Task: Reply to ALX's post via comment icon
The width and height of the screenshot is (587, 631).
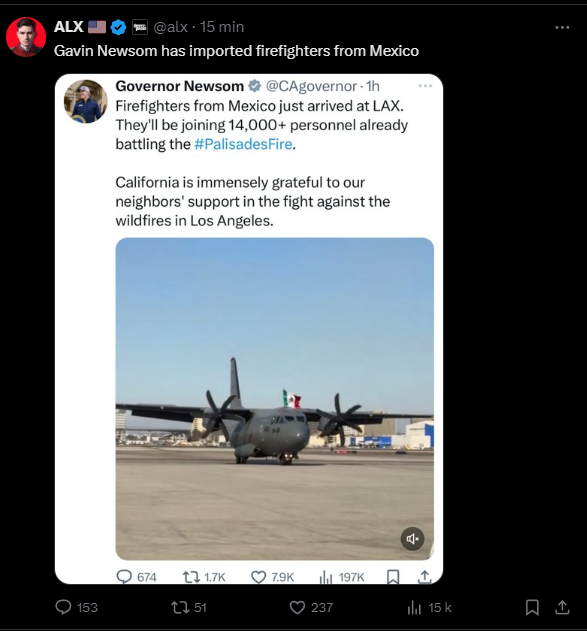Action: click(63, 607)
